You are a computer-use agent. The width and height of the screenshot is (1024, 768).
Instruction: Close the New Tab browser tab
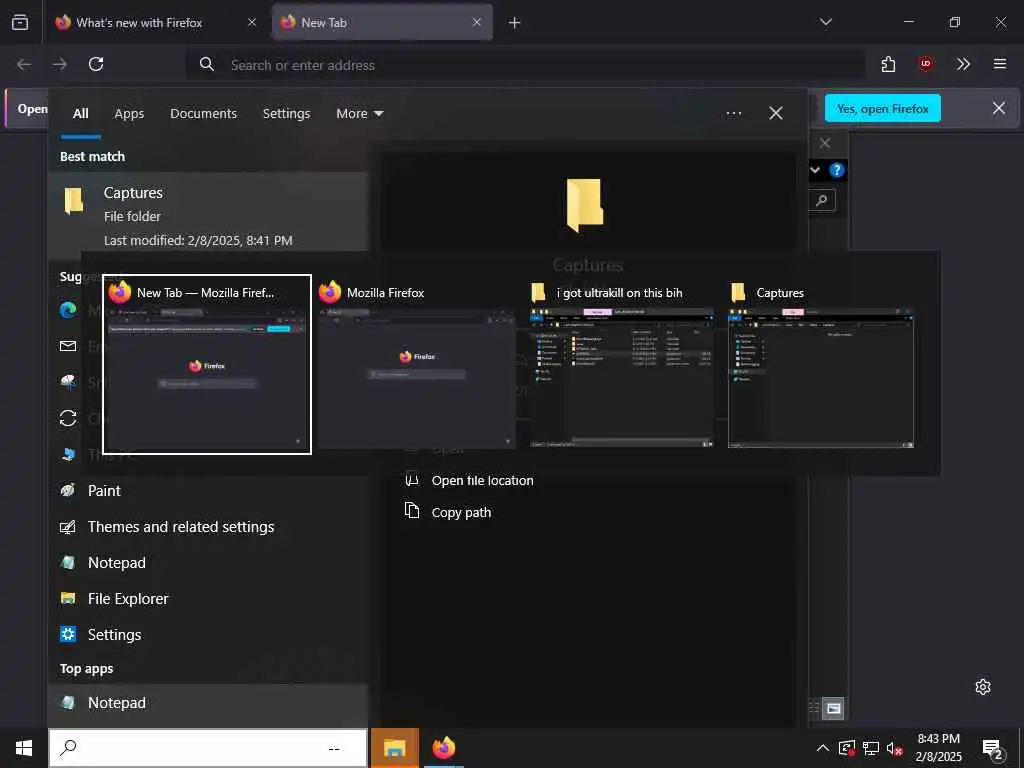pos(477,22)
